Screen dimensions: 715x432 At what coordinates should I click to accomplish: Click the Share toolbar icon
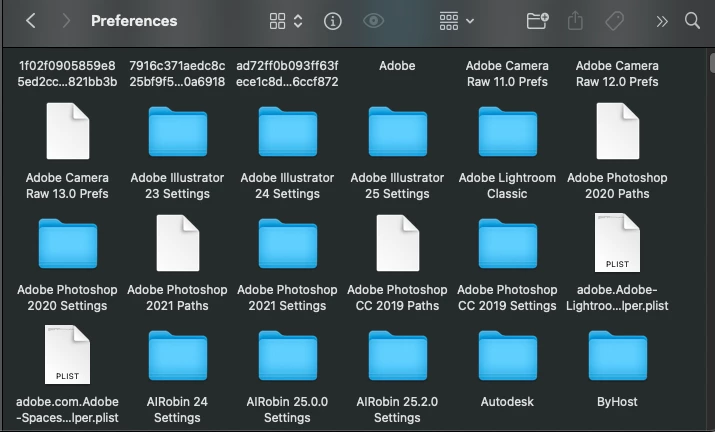(575, 21)
